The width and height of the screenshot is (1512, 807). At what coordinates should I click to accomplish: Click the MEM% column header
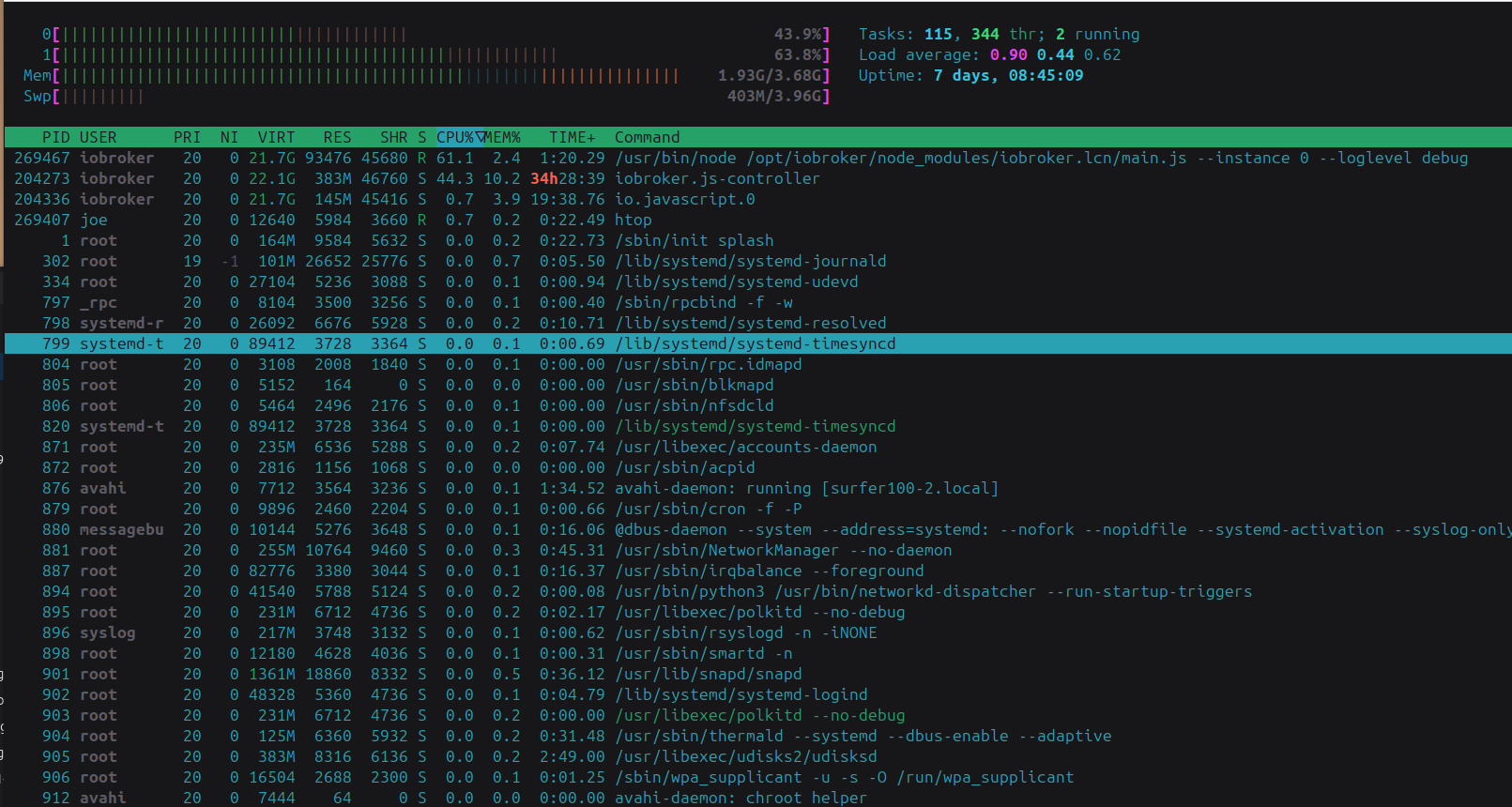[503, 137]
